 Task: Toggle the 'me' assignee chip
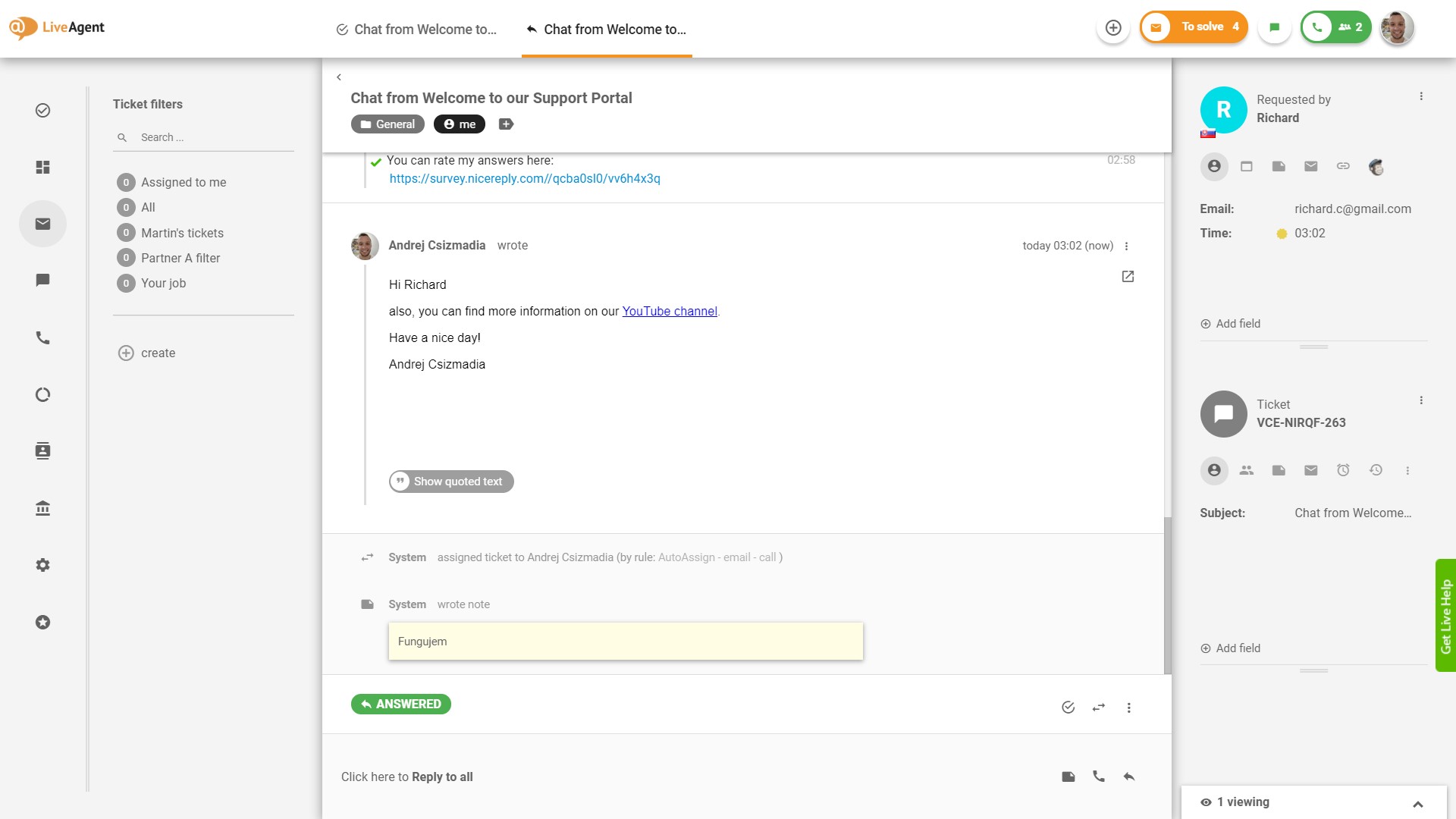(x=459, y=124)
